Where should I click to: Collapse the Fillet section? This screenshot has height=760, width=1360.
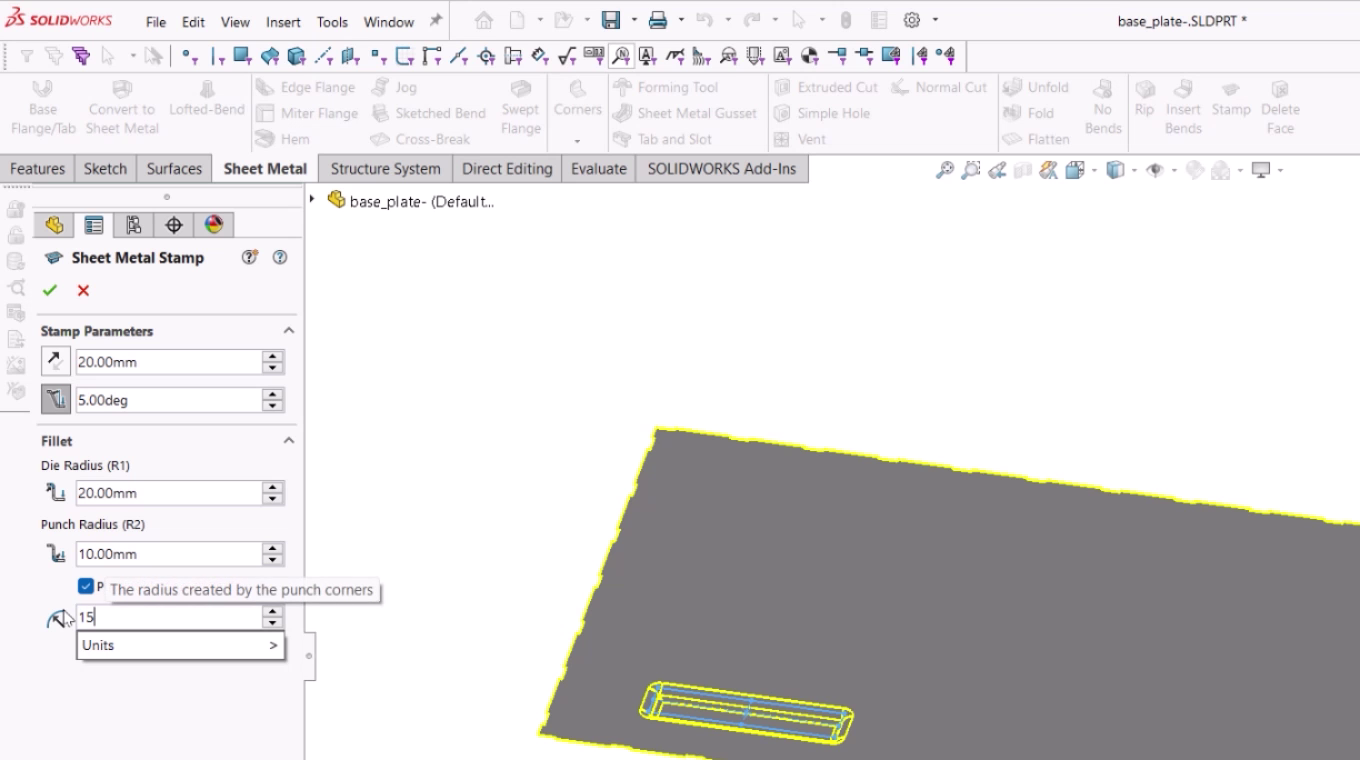click(x=289, y=440)
